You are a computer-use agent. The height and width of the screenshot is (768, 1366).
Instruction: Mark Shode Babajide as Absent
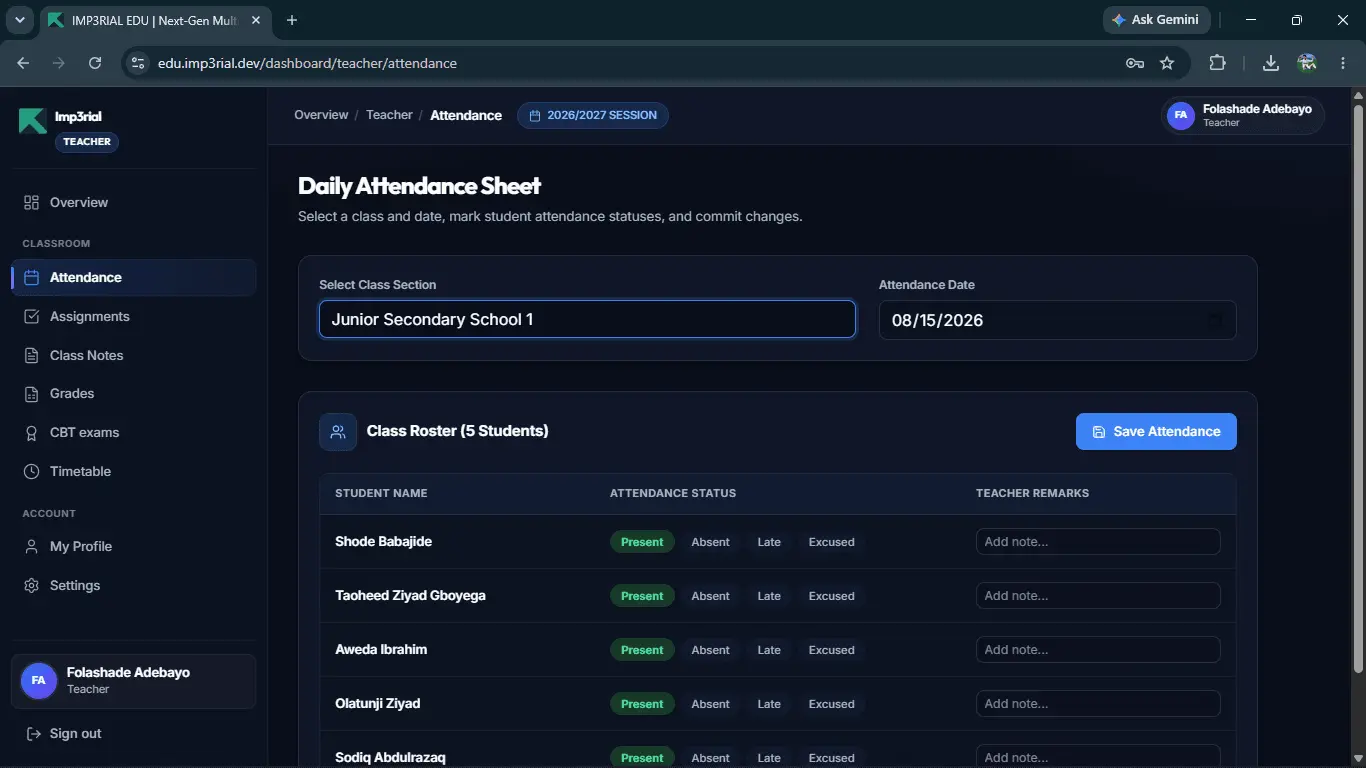point(710,542)
